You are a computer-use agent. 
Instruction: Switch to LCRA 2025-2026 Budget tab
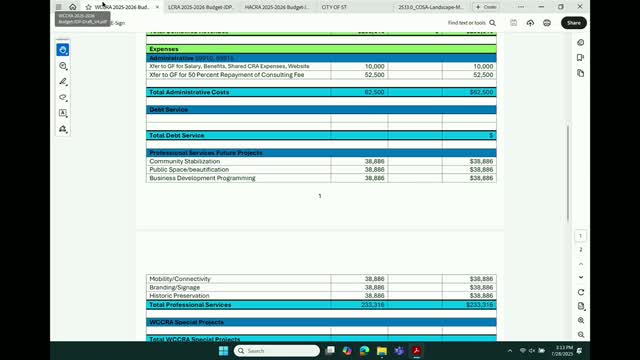(x=200, y=7)
